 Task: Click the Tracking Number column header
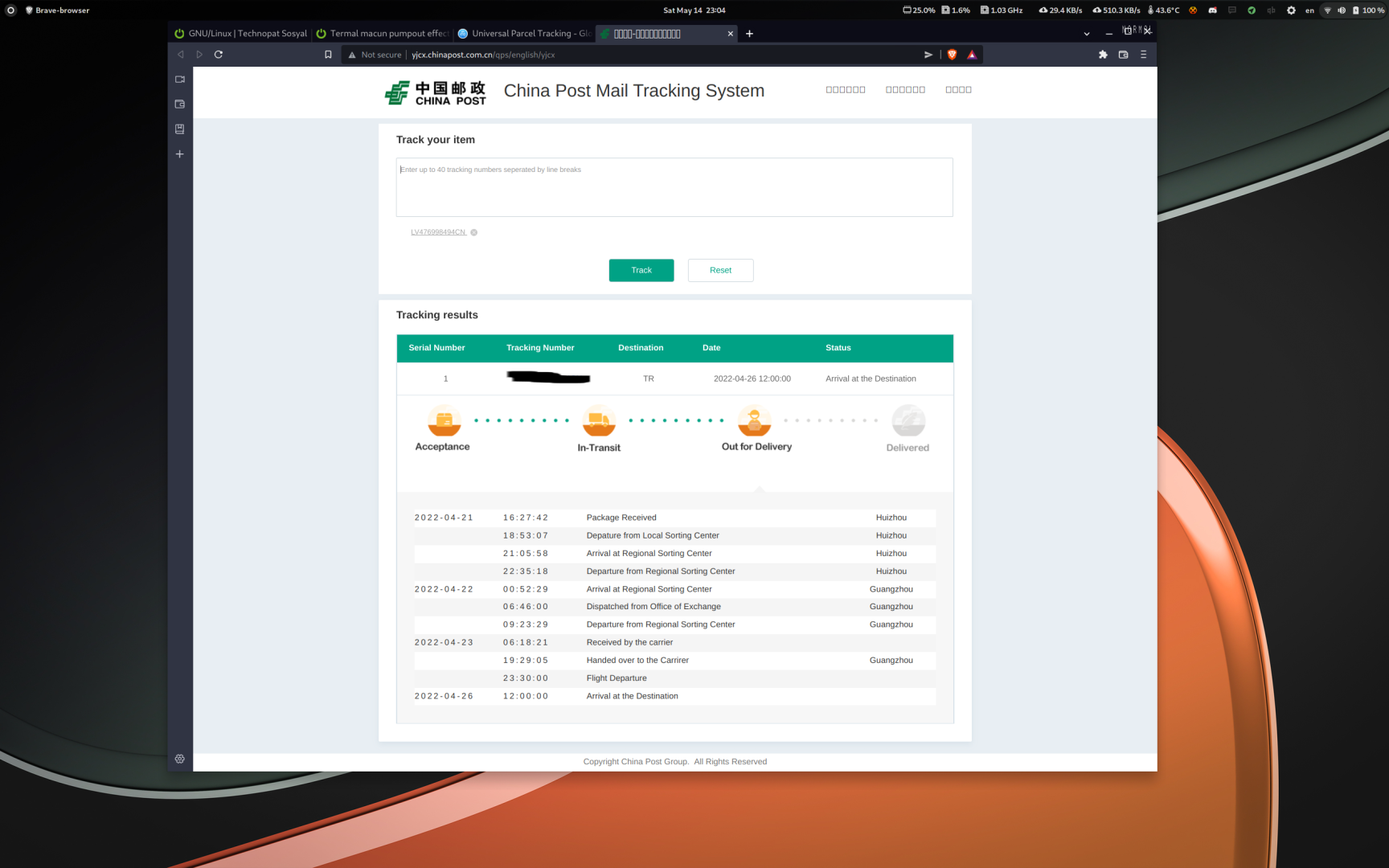pos(540,348)
